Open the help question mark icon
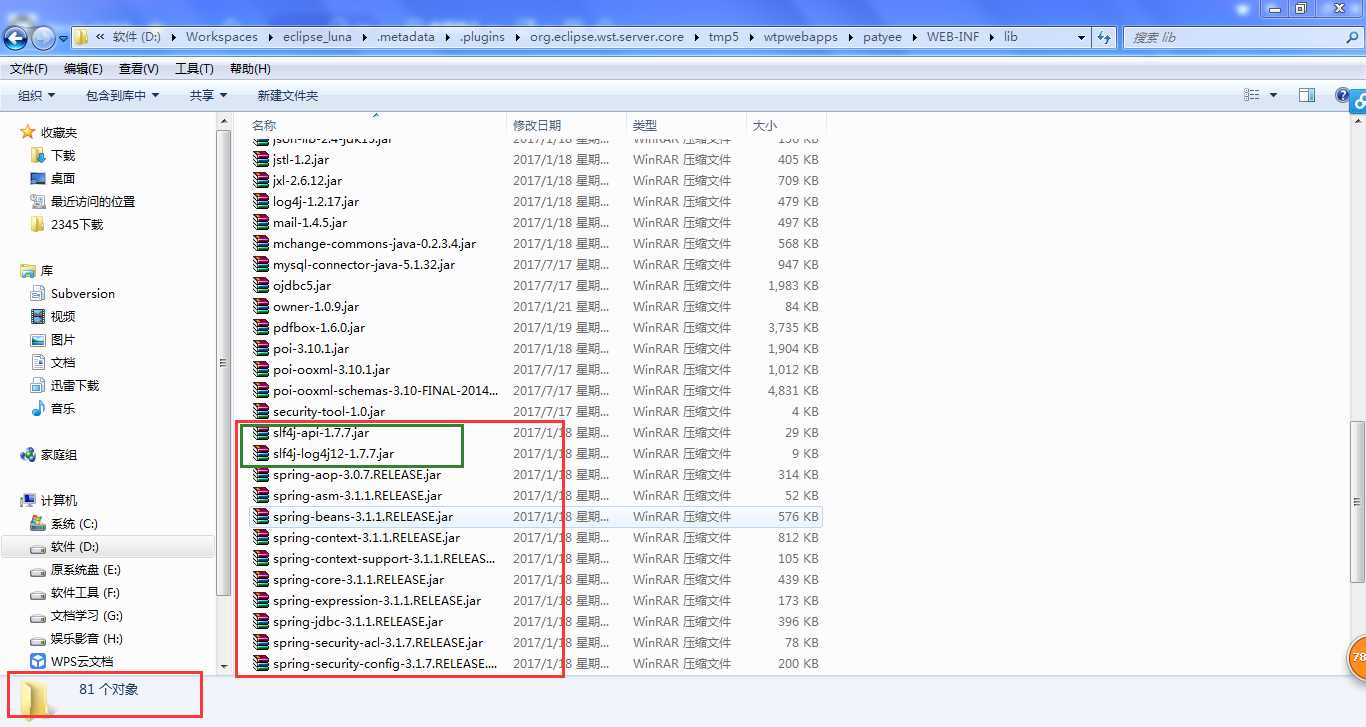This screenshot has width=1366, height=727. [x=1342, y=95]
